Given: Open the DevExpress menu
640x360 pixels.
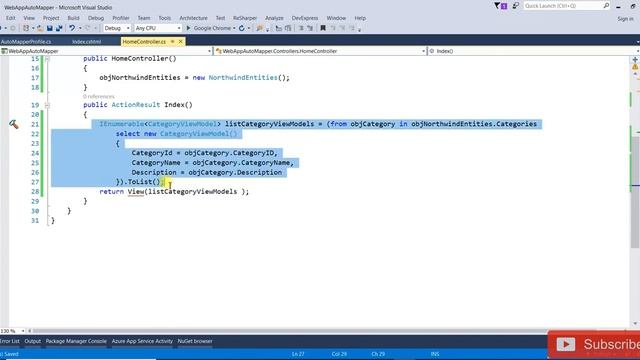Looking at the screenshot, I should [305, 18].
